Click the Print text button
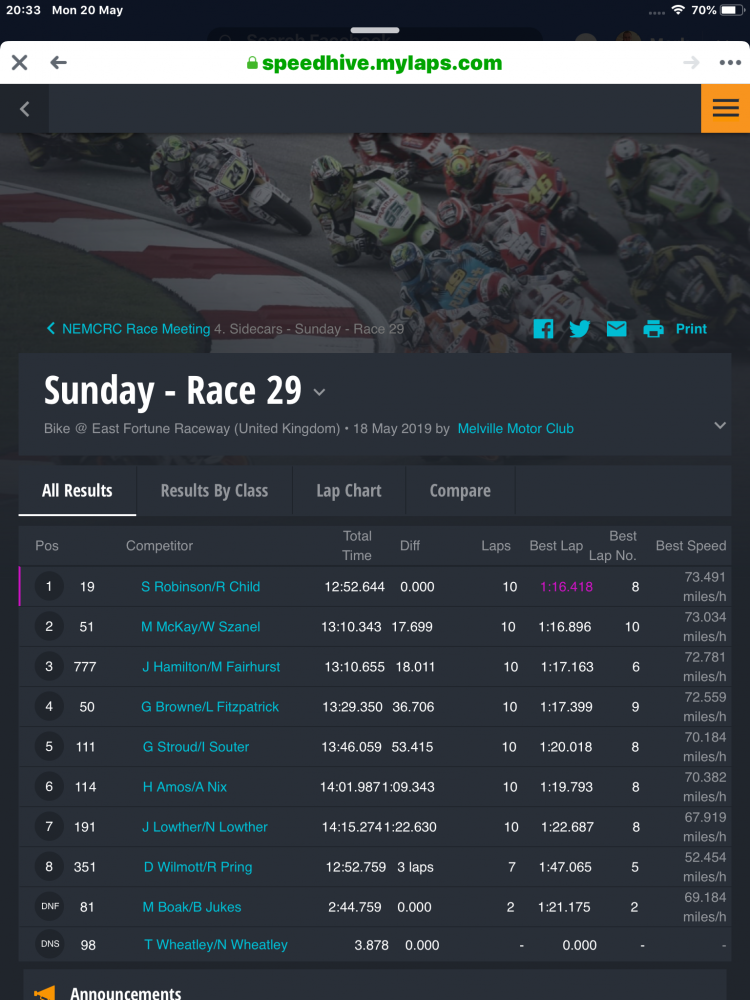Viewport: 750px width, 1000px height. click(691, 329)
